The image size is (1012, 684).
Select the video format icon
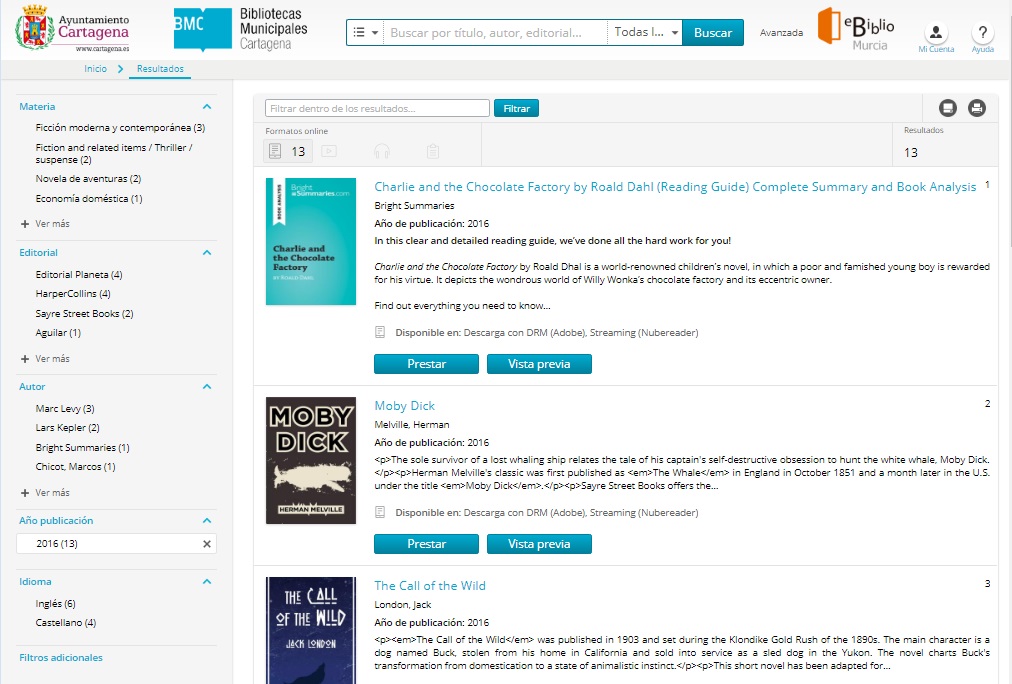[x=329, y=152]
